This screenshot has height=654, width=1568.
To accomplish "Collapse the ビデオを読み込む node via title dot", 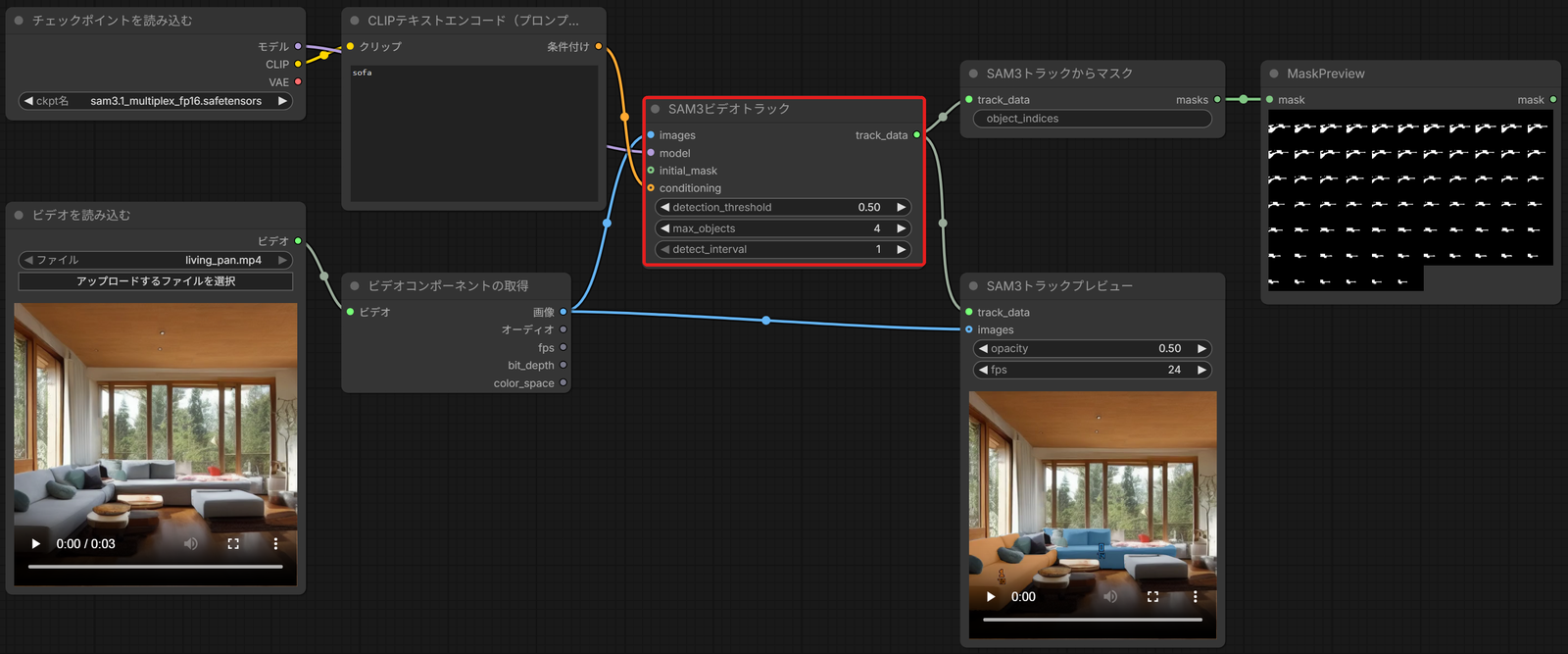I will coord(19,215).
